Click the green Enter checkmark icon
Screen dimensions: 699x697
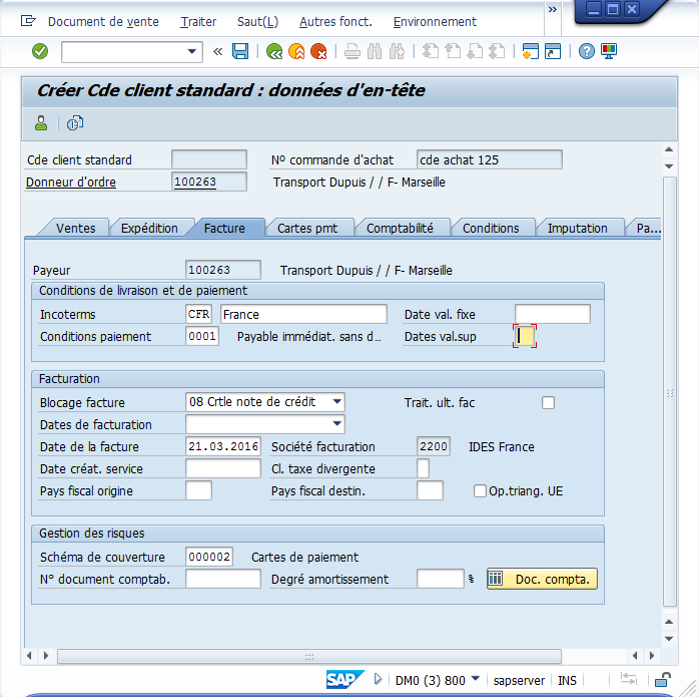click(x=40, y=51)
